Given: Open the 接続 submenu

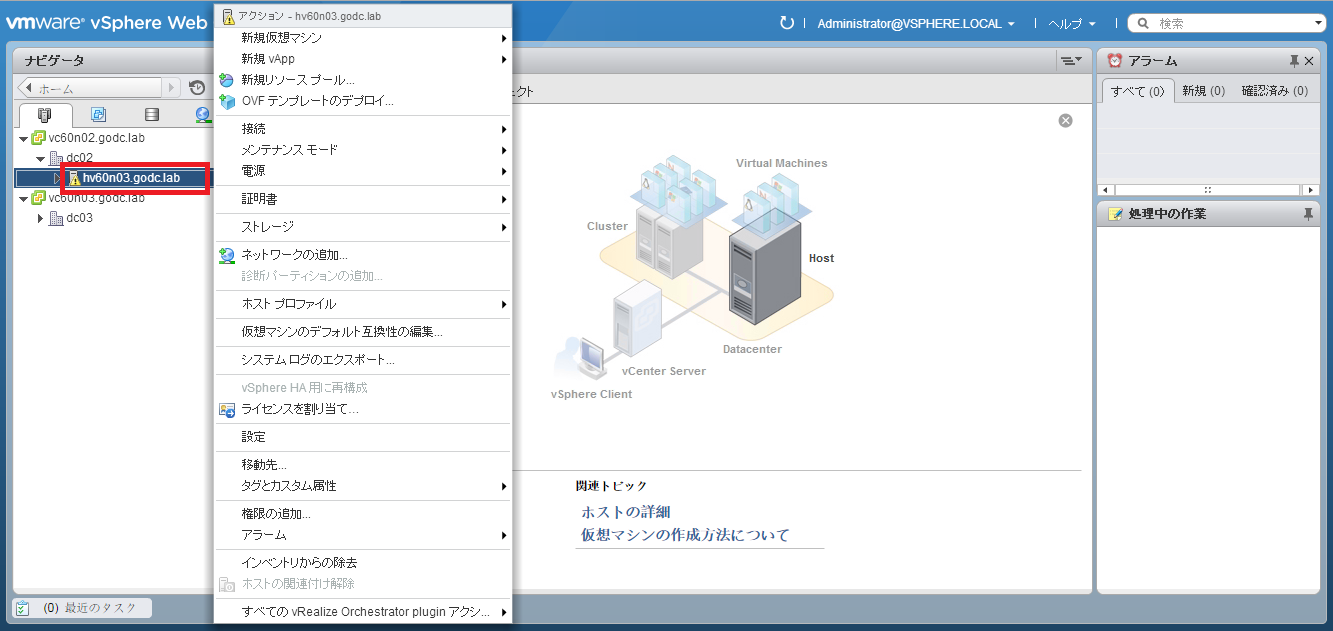Looking at the screenshot, I should [x=363, y=129].
